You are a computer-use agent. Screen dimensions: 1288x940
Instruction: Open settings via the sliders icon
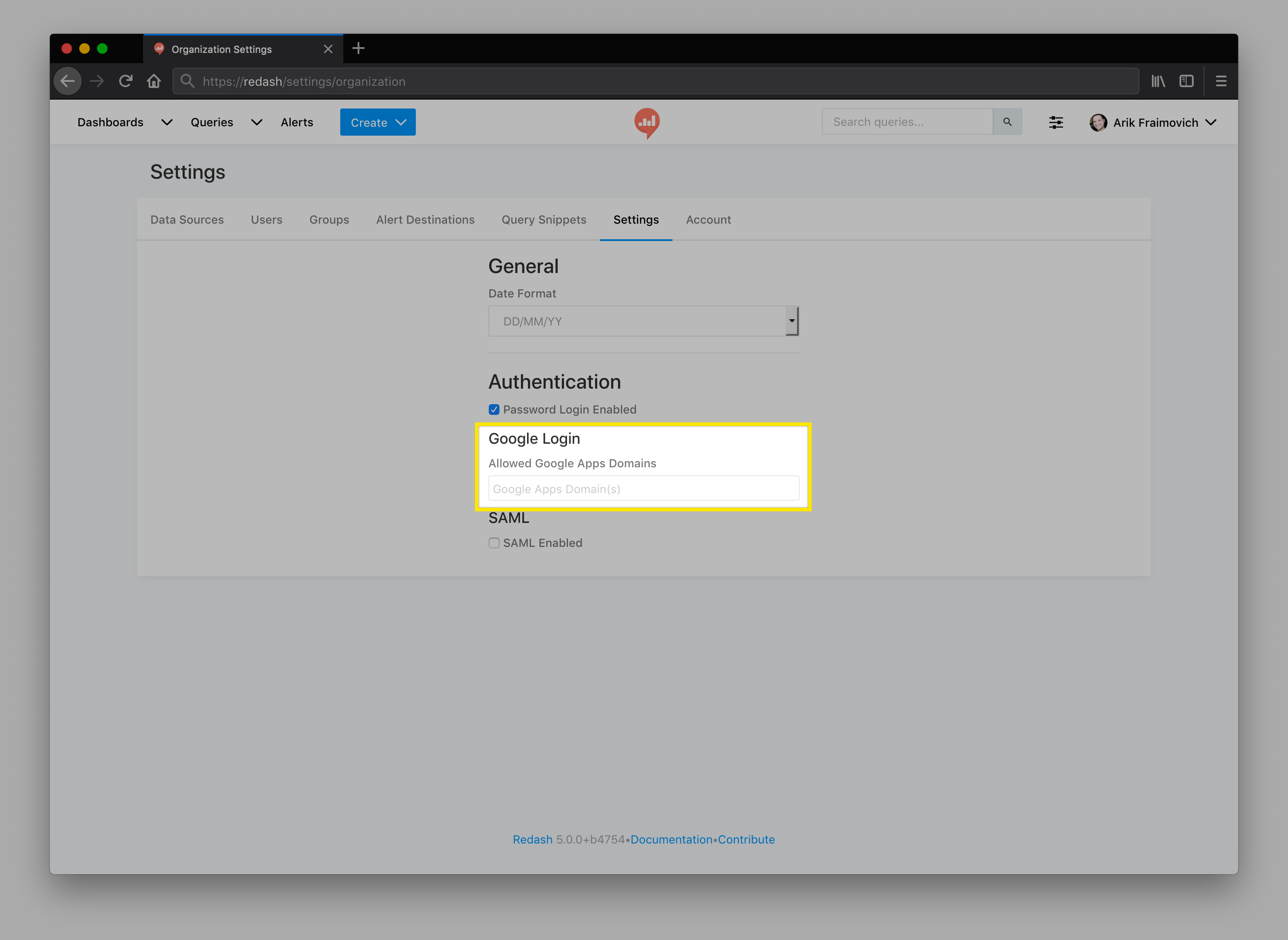tap(1056, 122)
